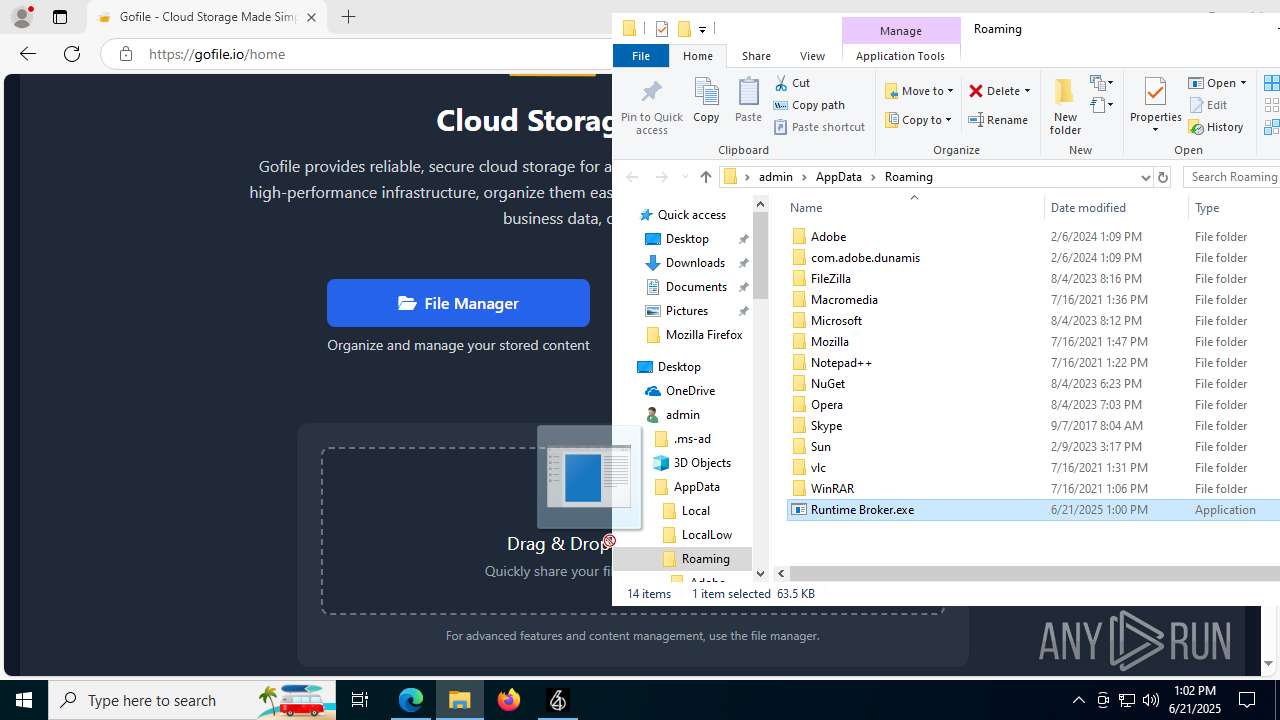Viewport: 1280px width, 720px height.
Task: Click AppData in the address breadcrumb
Action: click(838, 177)
